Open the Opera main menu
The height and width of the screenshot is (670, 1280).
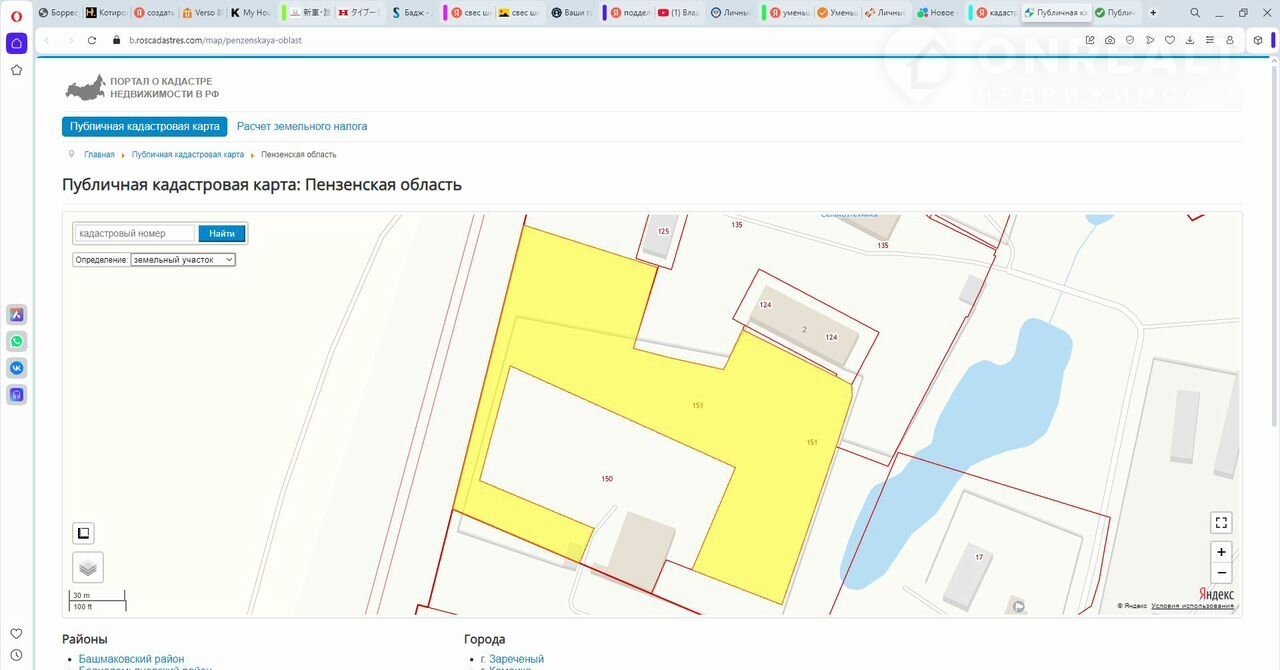point(16,15)
